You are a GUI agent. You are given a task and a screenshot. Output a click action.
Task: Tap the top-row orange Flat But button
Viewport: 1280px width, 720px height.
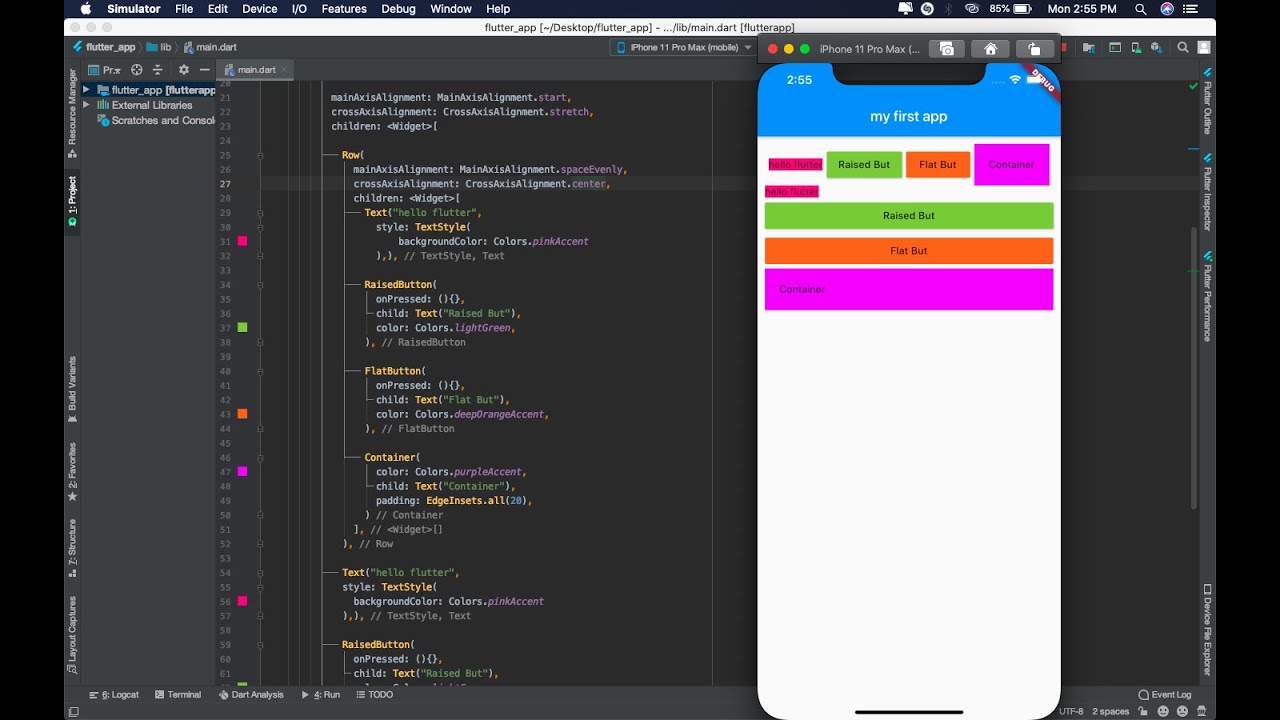pos(938,165)
